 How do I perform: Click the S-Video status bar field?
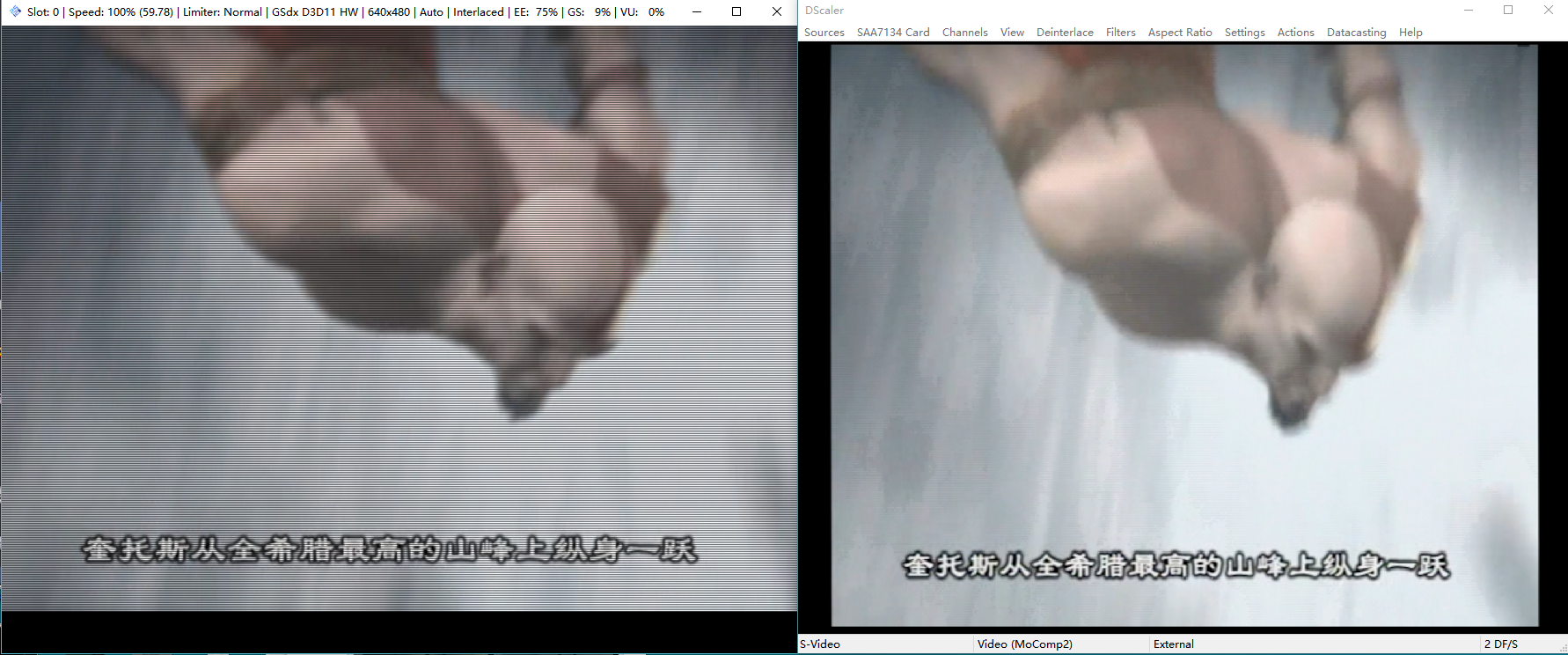coord(885,644)
